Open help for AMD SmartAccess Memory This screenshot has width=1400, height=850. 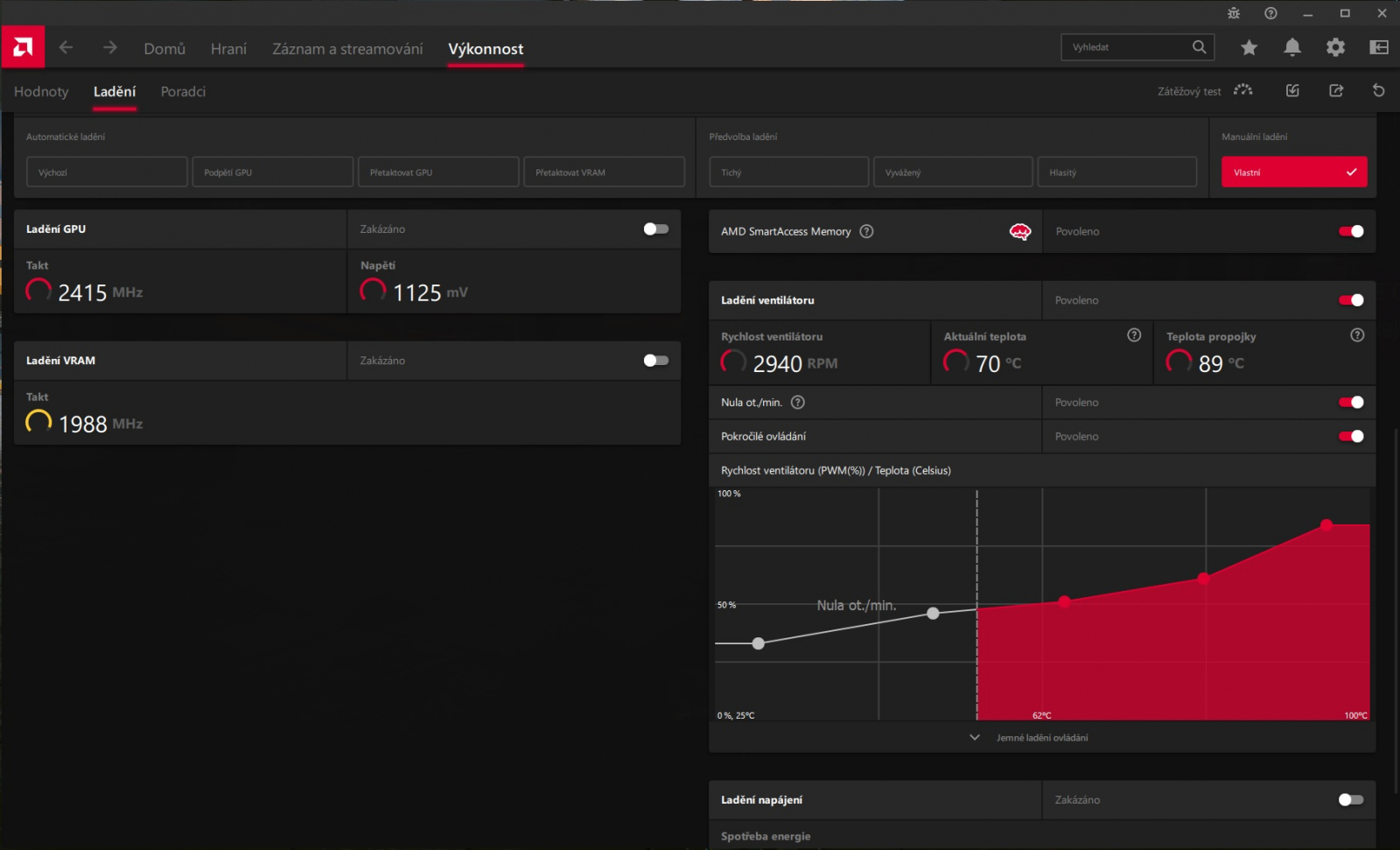click(866, 231)
